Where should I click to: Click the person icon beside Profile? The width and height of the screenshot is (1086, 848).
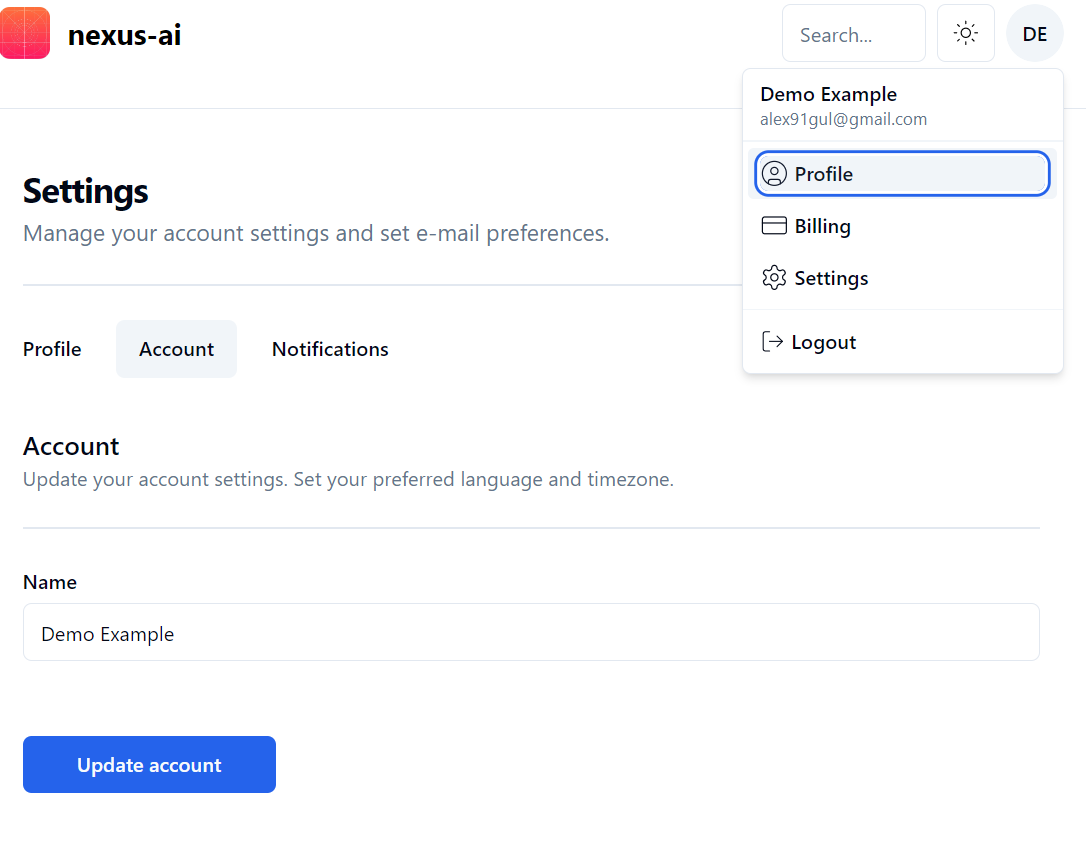pos(774,174)
